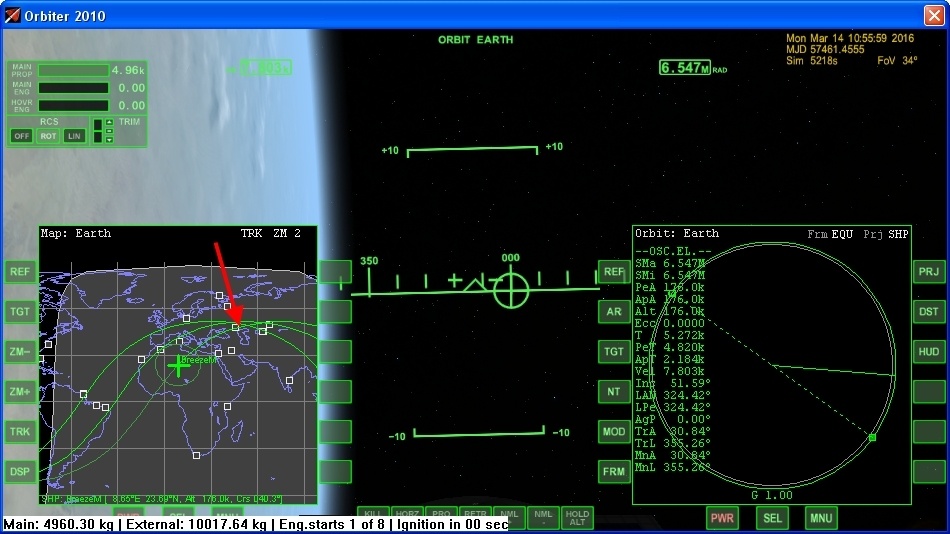This screenshot has width=950, height=534.
Task: Cycle FRM reference frame on Orbit MFD
Action: (x=614, y=472)
